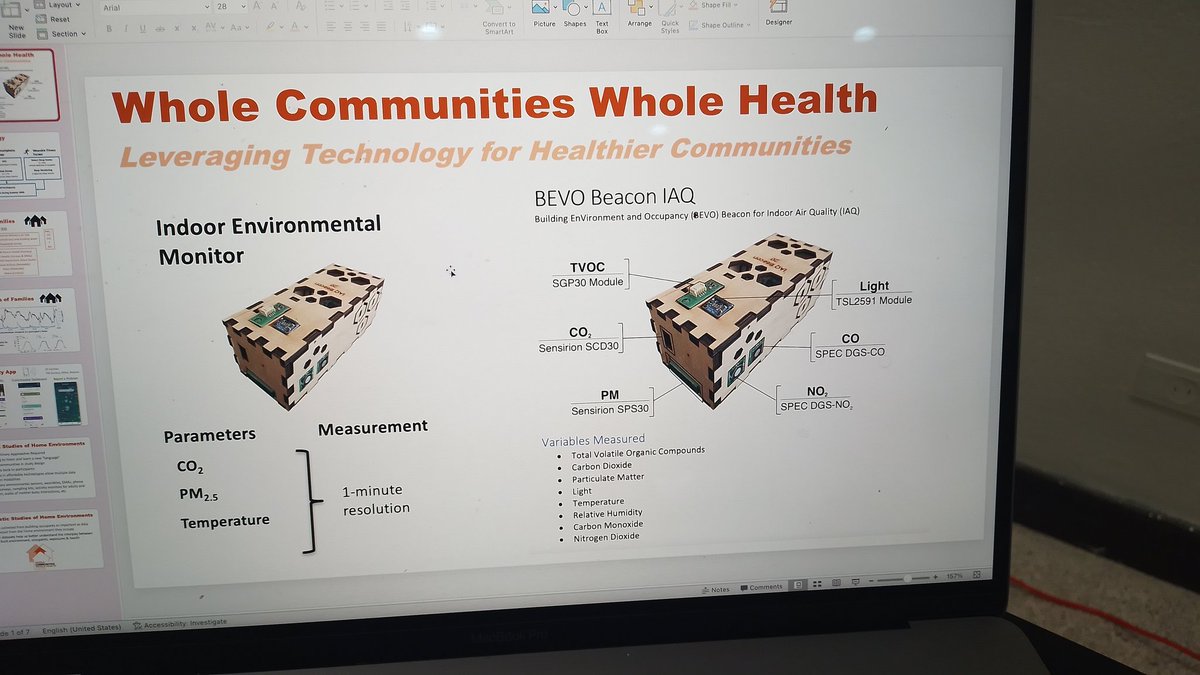
Task: Click the Whole Communities Whole Health title
Action: tap(495, 103)
